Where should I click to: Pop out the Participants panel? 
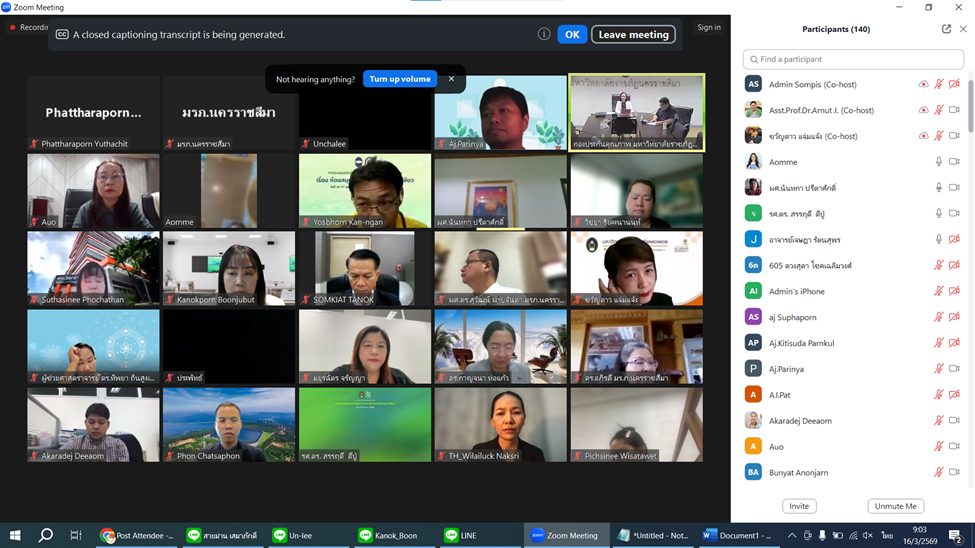click(946, 29)
